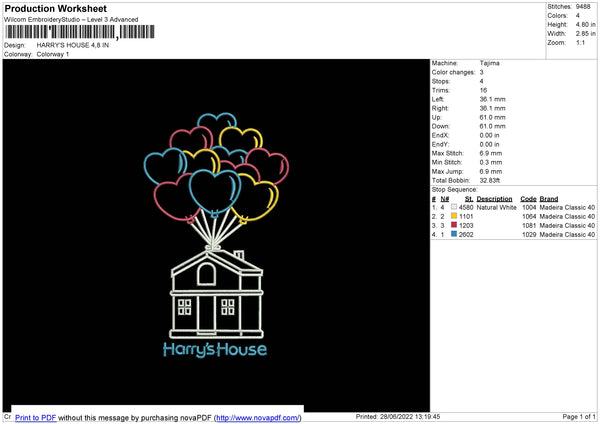This screenshot has height=424, width=600.
Task: Click the blue 2602 thread swatch
Action: (x=454, y=234)
